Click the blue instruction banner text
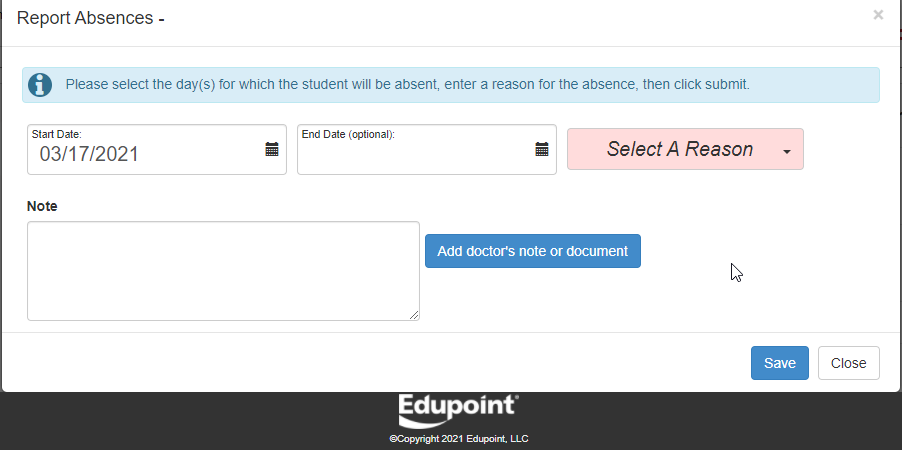The image size is (902, 450). click(407, 85)
